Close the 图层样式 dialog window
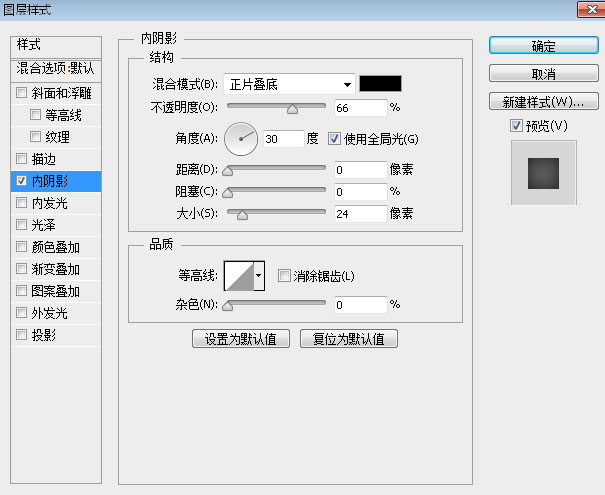The image size is (605, 495). [x=591, y=9]
